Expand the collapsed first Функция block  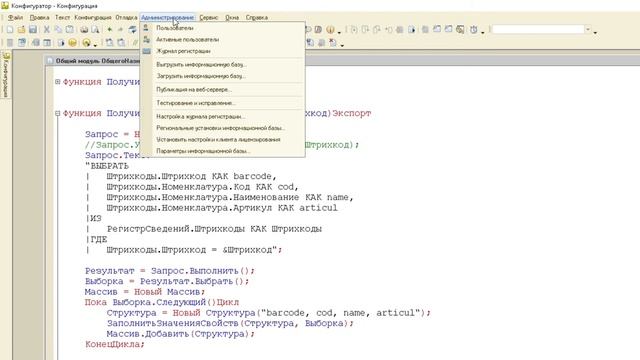(x=58, y=82)
